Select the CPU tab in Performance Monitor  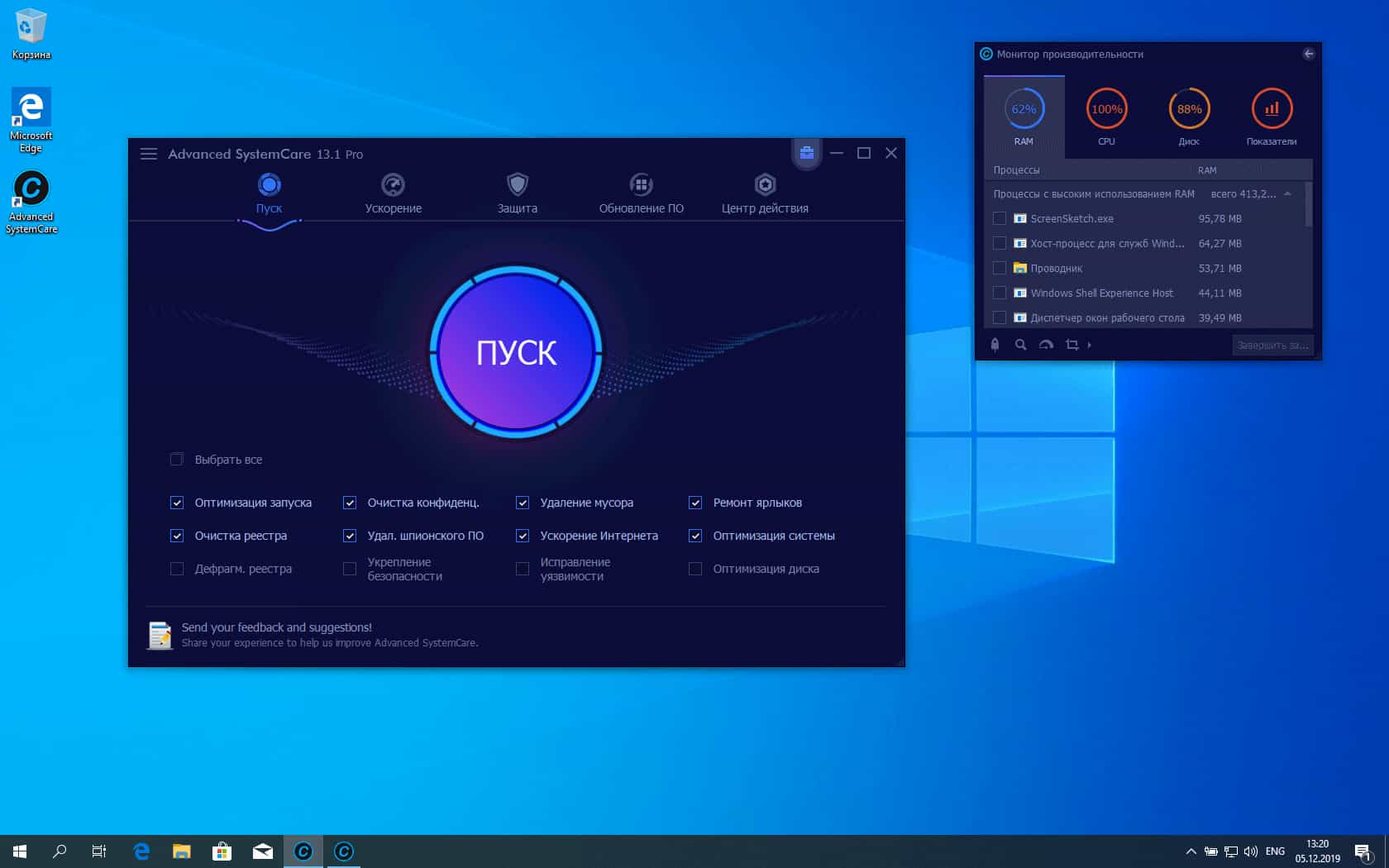[1106, 117]
